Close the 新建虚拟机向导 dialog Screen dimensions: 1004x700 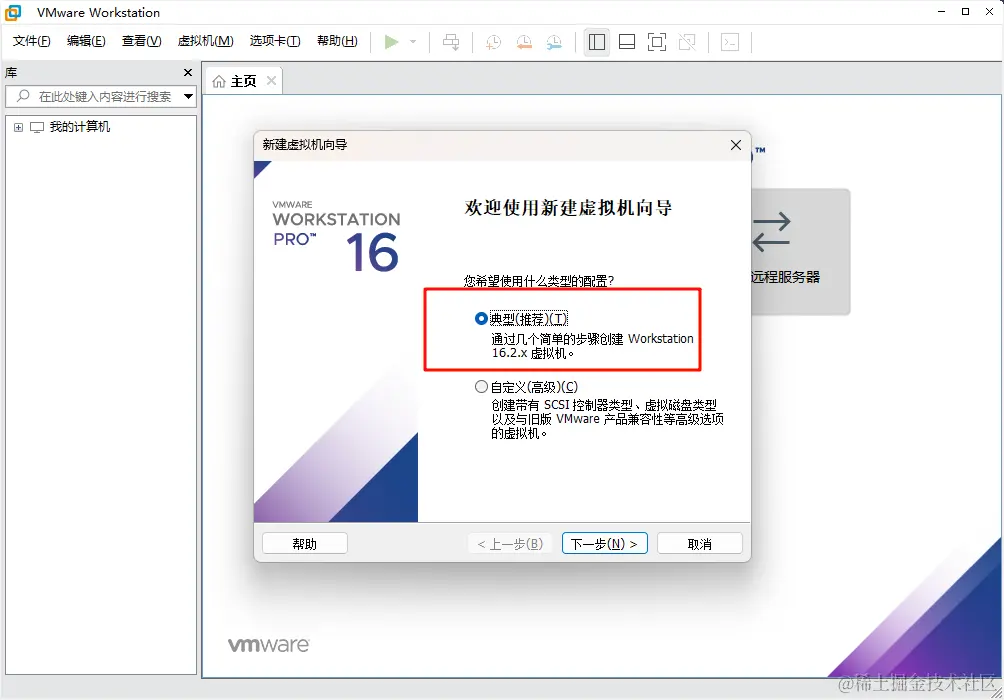[x=736, y=145]
